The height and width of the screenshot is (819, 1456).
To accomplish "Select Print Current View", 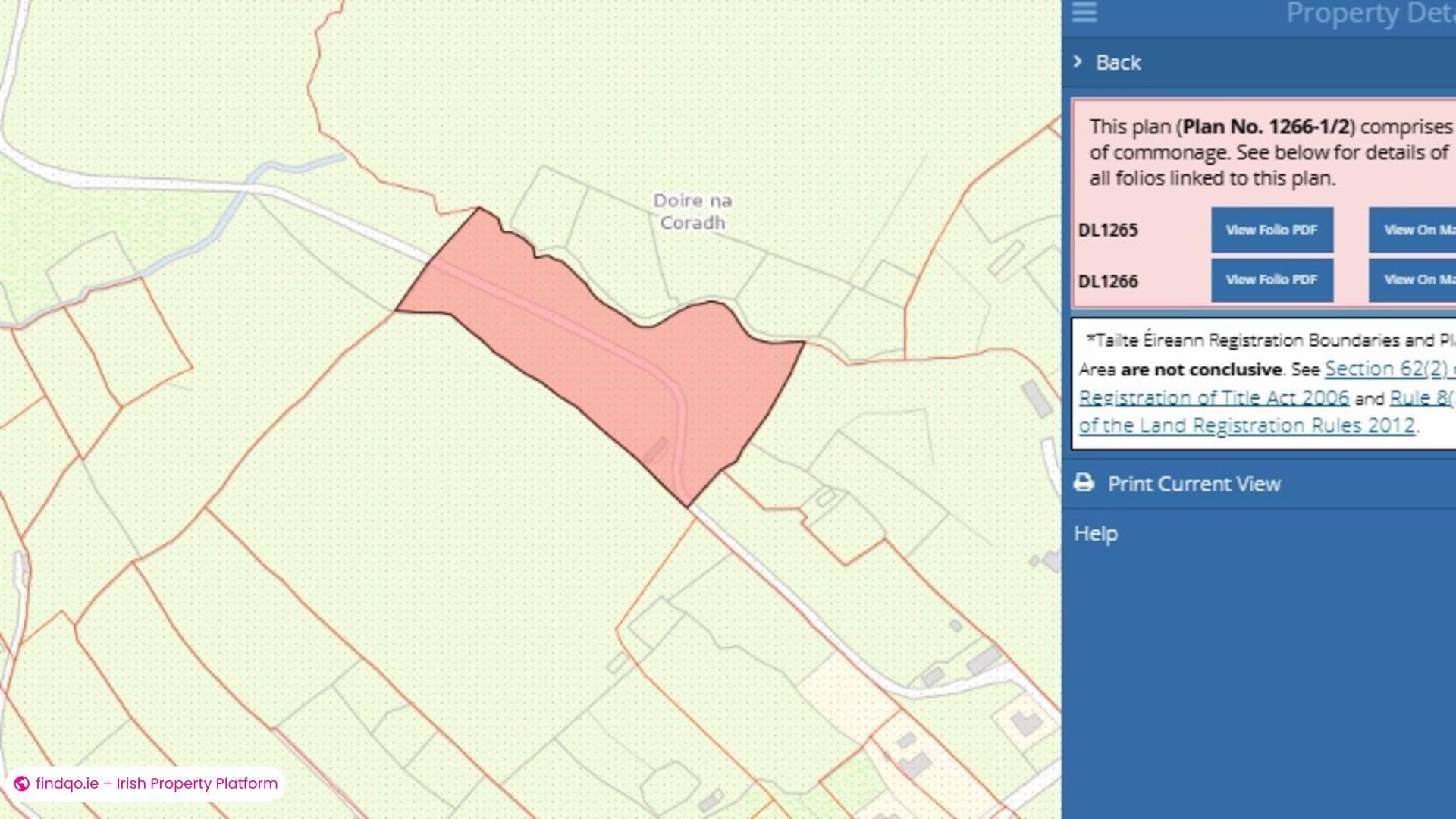I will 1195,483.
